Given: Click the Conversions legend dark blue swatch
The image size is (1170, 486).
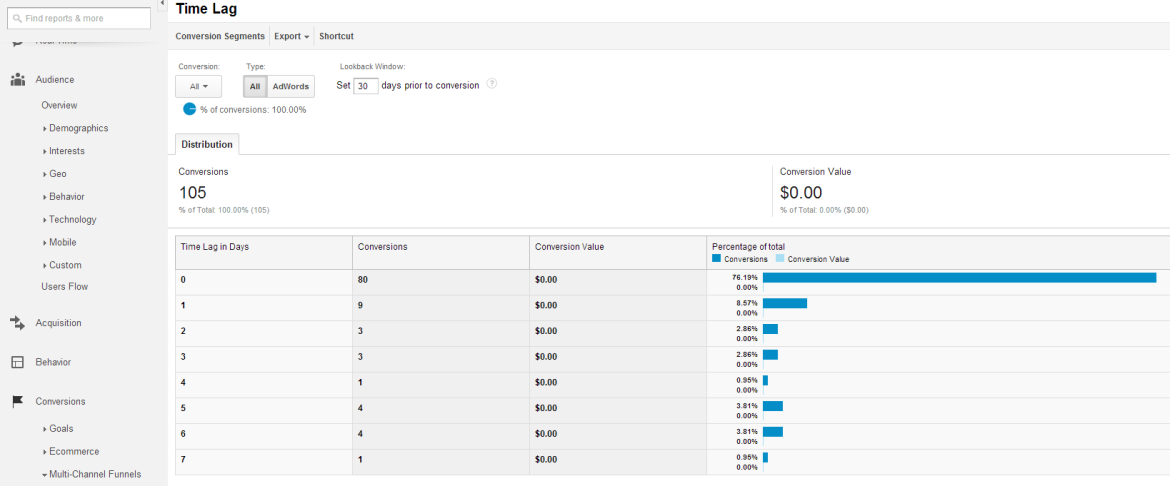Looking at the screenshot, I should coord(716,259).
